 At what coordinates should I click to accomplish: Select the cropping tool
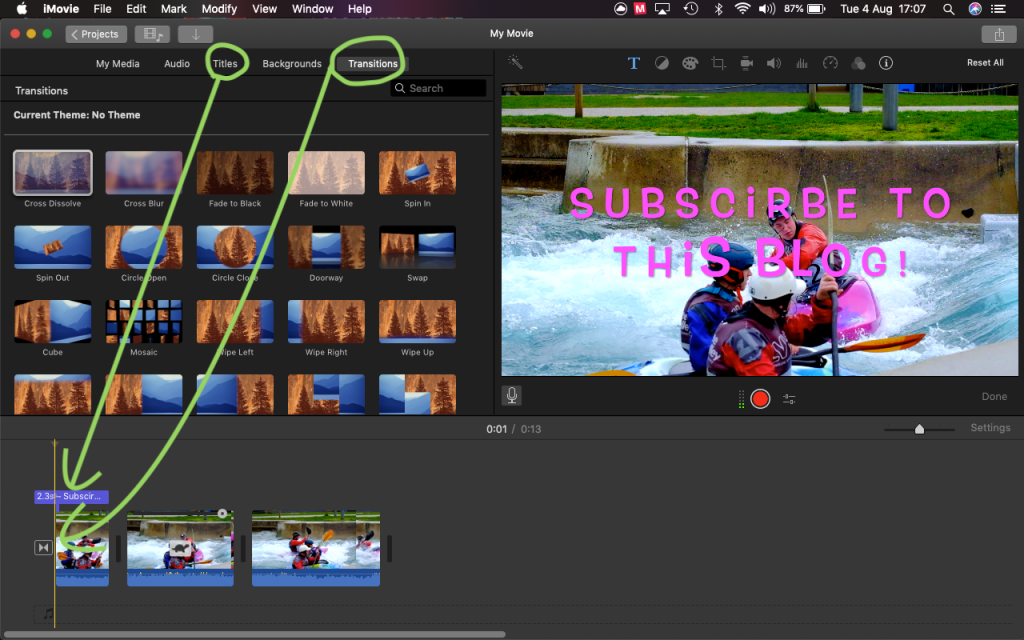pos(718,63)
